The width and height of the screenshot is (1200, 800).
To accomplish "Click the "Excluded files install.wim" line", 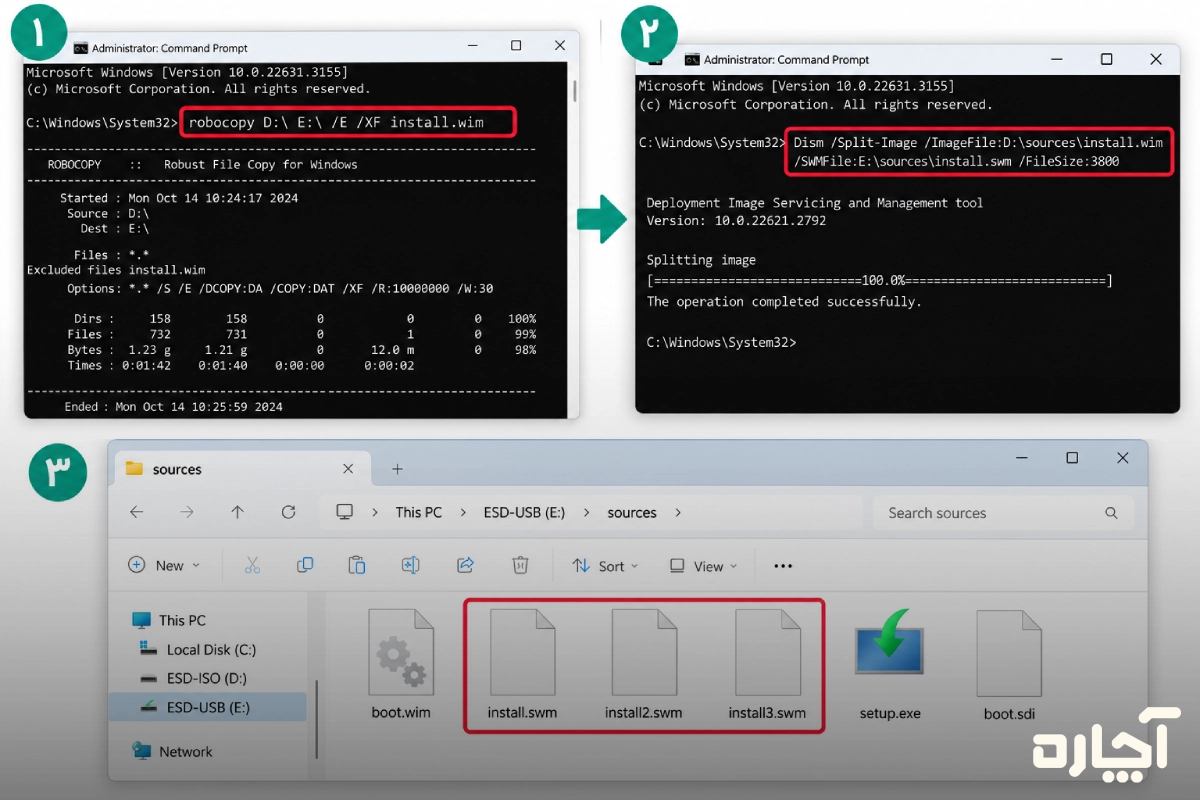I will [116, 270].
